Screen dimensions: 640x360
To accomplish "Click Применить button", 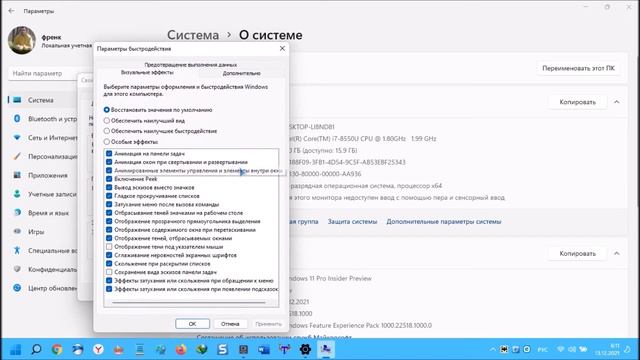I will (x=268, y=324).
